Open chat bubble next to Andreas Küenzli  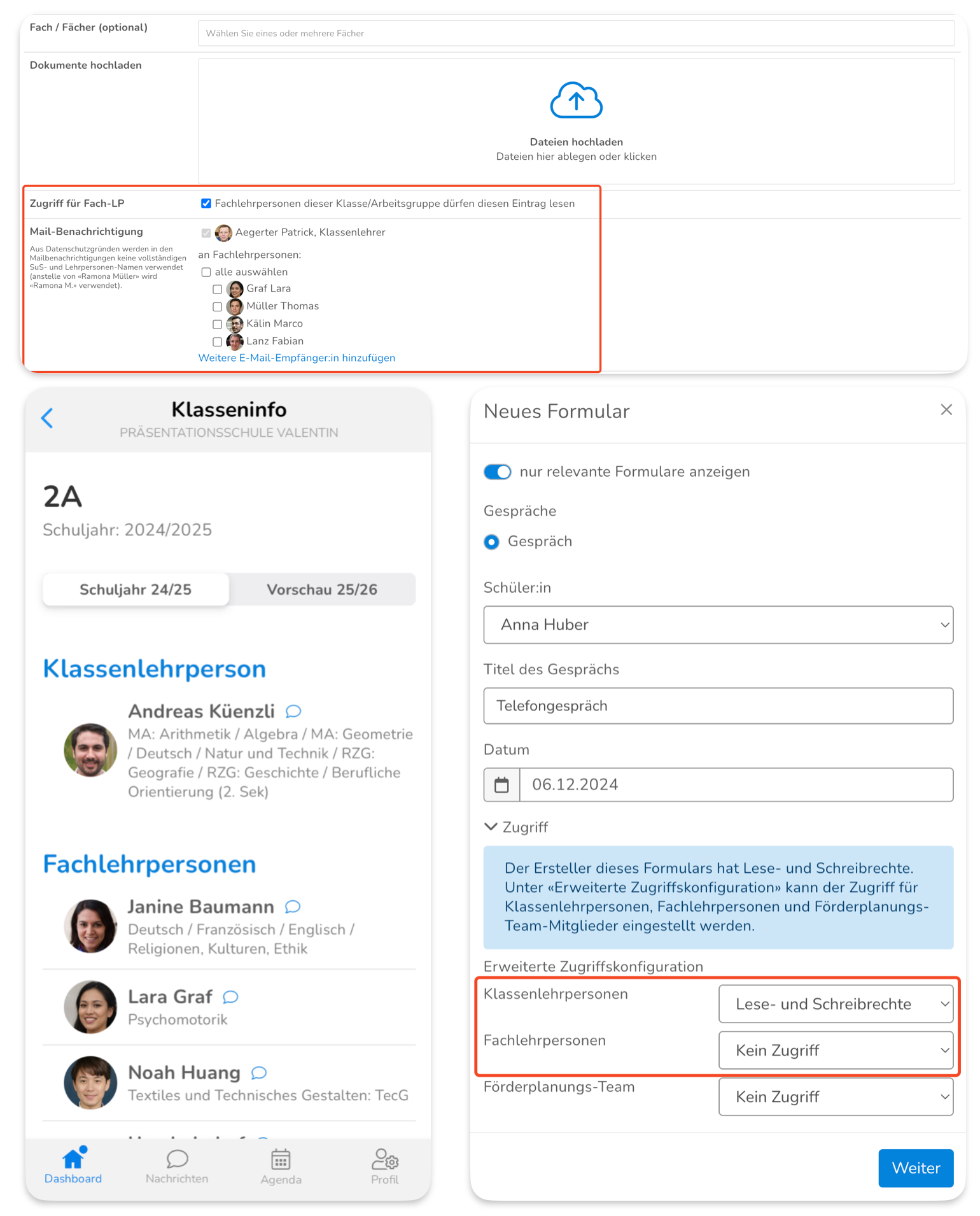point(293,711)
